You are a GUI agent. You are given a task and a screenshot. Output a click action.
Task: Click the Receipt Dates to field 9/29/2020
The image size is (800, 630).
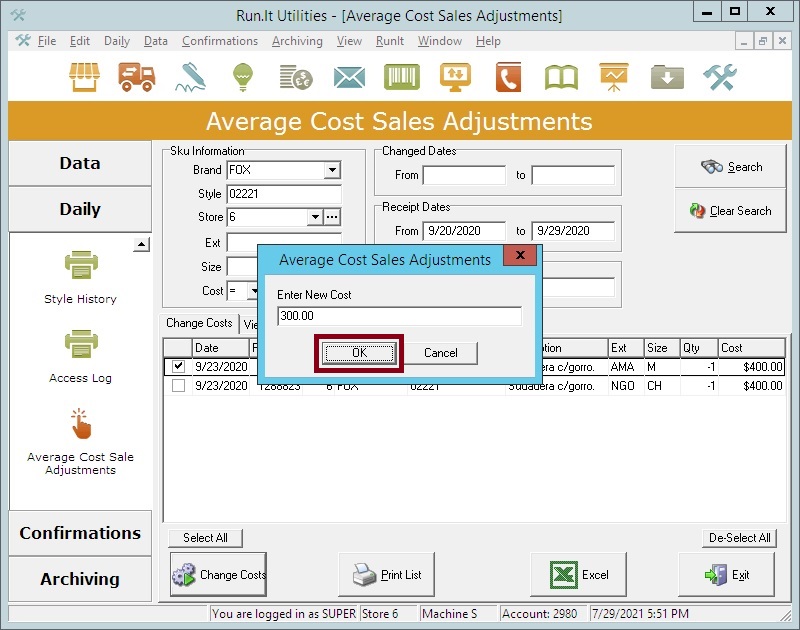[x=573, y=231]
